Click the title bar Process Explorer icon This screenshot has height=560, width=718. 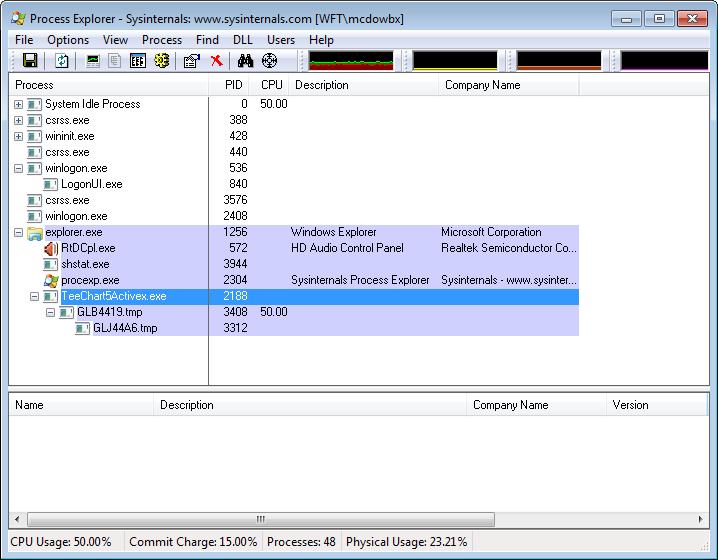coord(18,18)
